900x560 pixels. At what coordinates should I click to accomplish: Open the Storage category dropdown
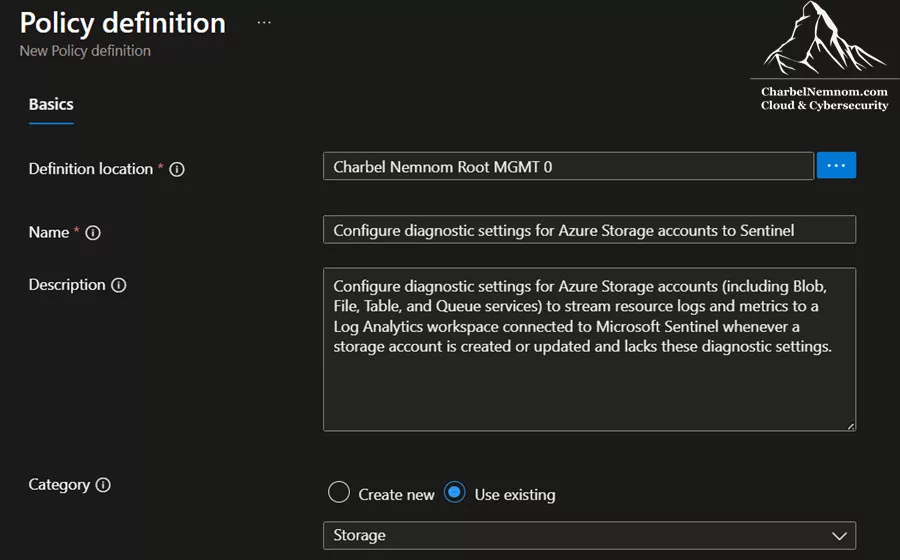click(x=589, y=535)
